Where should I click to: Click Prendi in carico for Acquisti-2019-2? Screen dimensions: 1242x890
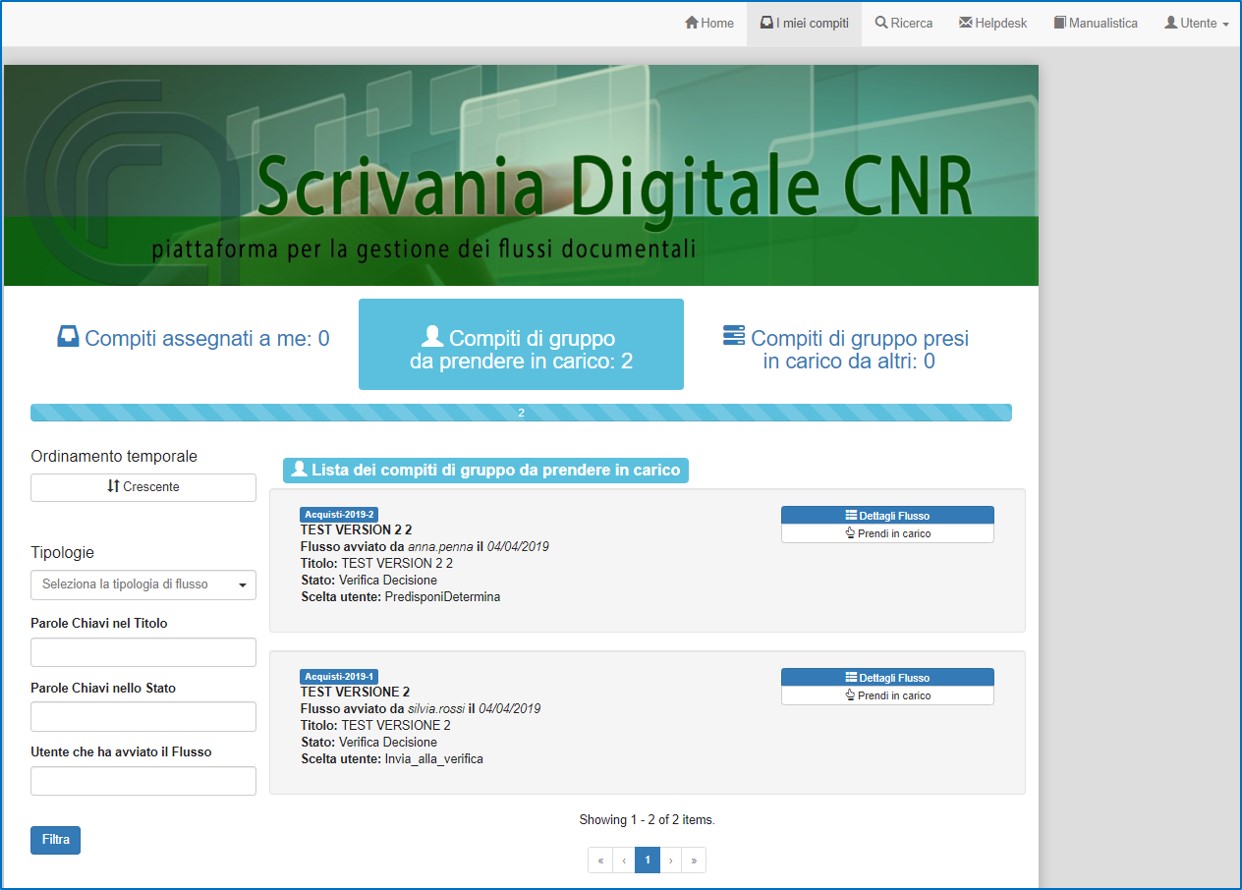point(887,533)
